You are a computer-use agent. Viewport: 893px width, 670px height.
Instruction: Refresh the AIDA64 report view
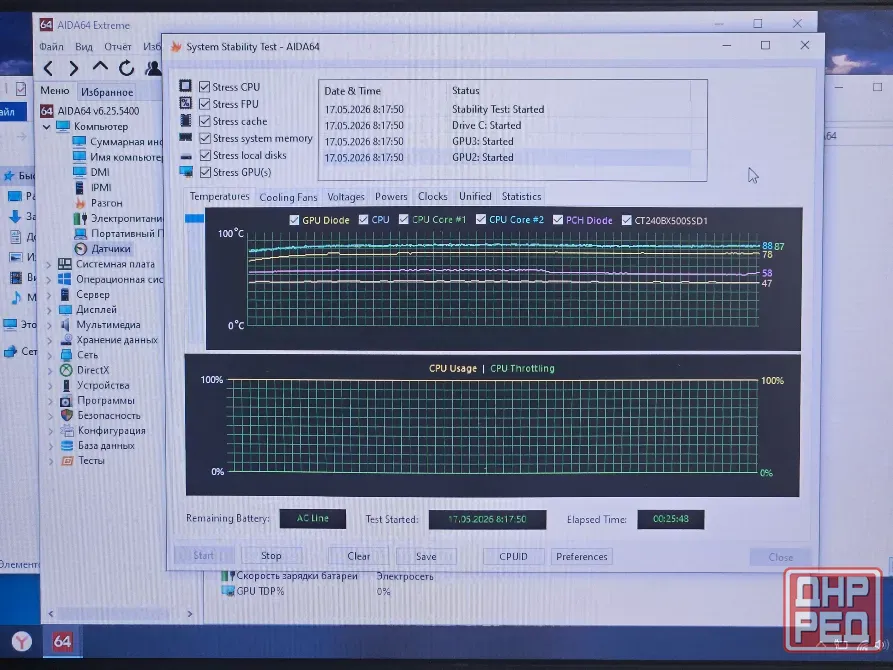click(126, 68)
